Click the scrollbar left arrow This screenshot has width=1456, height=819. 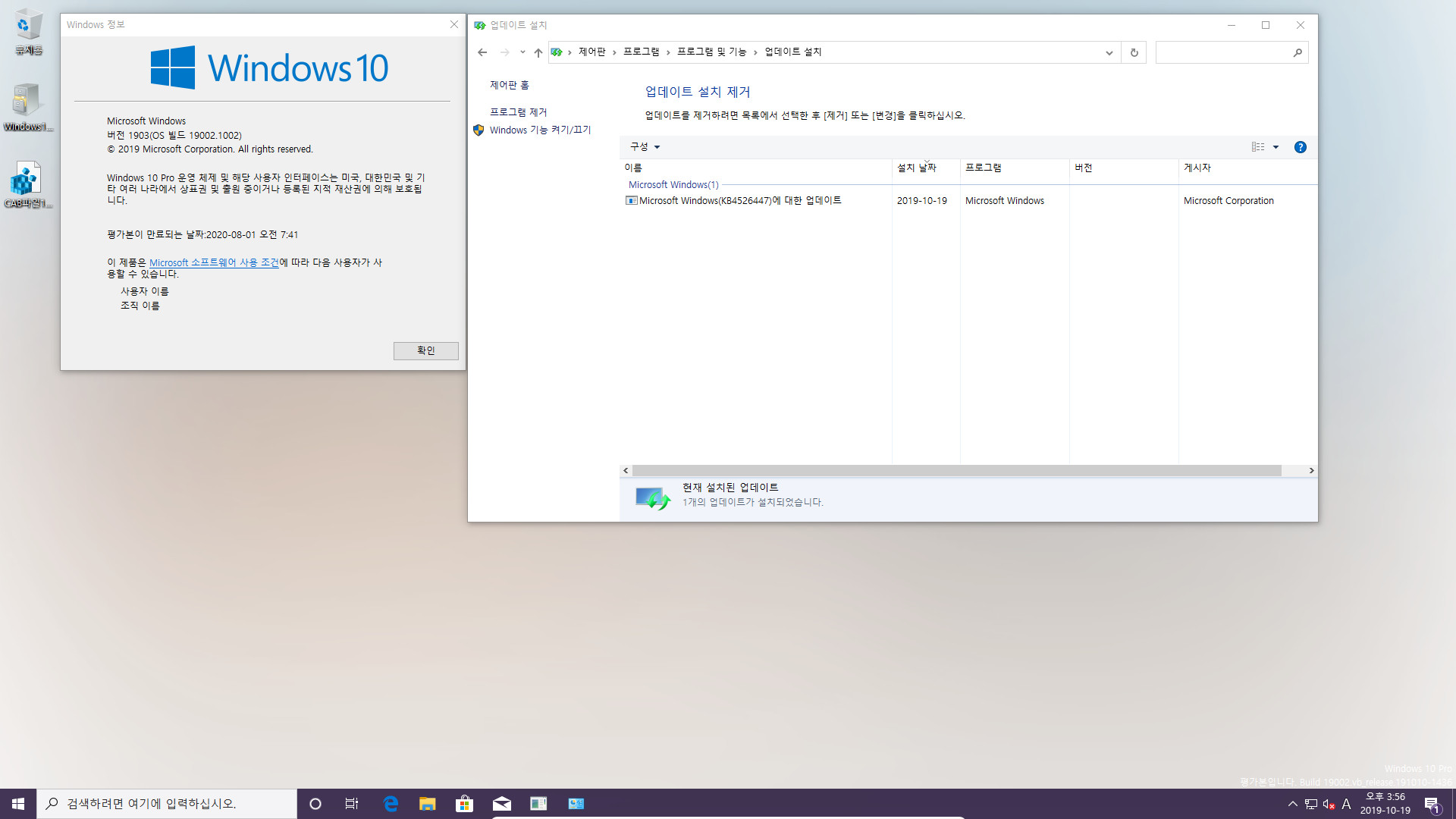[x=626, y=471]
